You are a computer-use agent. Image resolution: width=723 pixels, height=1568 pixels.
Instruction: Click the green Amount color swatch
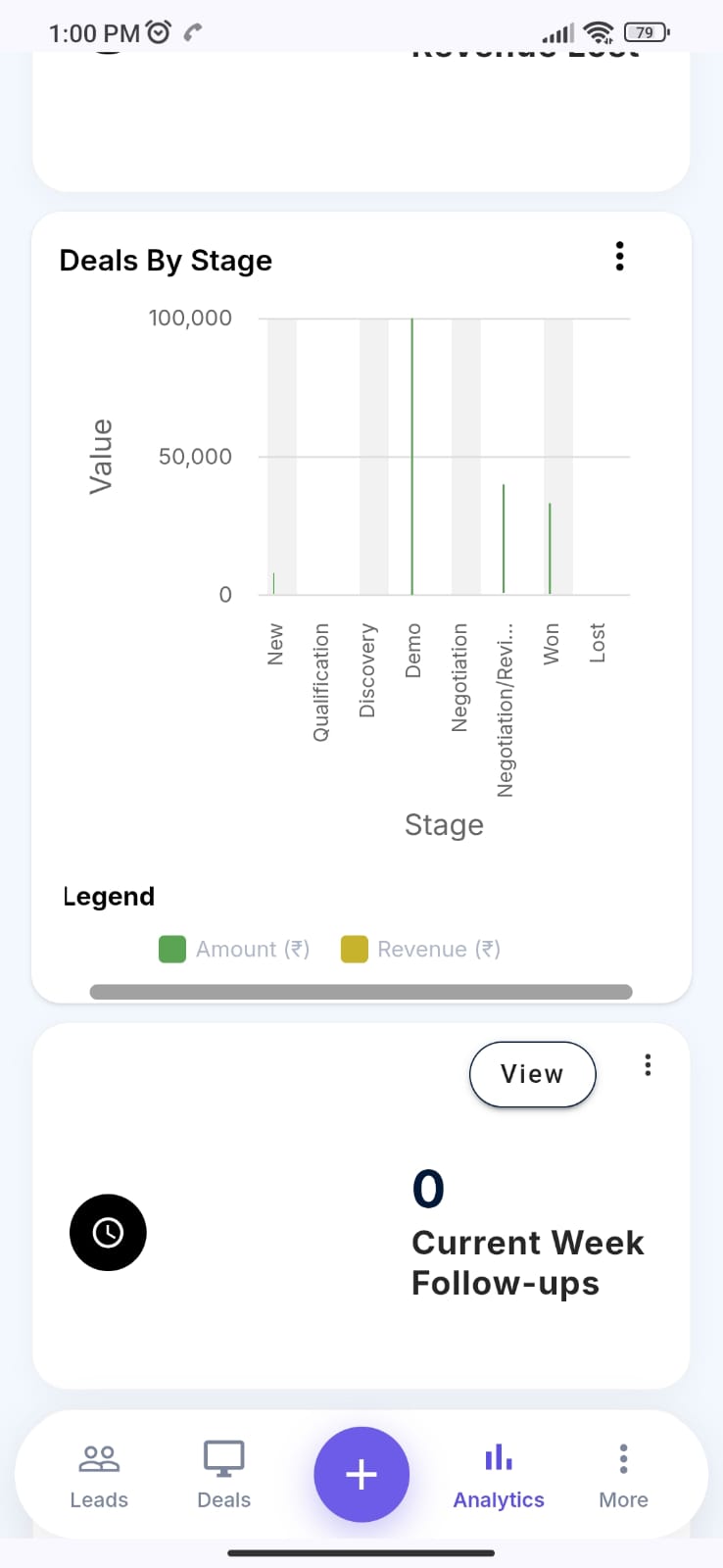[x=172, y=949]
